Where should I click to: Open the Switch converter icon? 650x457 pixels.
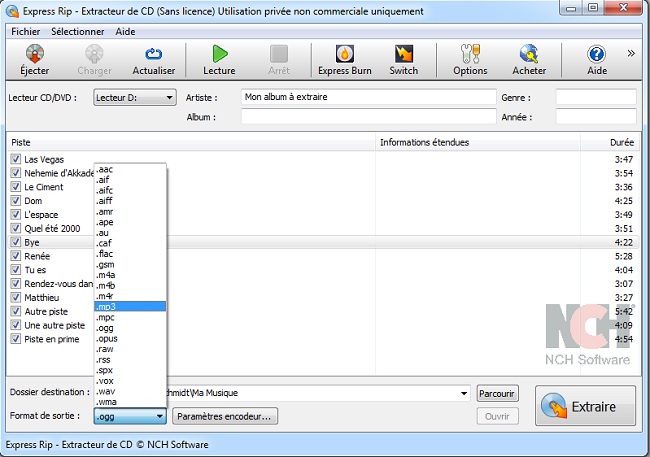(403, 60)
